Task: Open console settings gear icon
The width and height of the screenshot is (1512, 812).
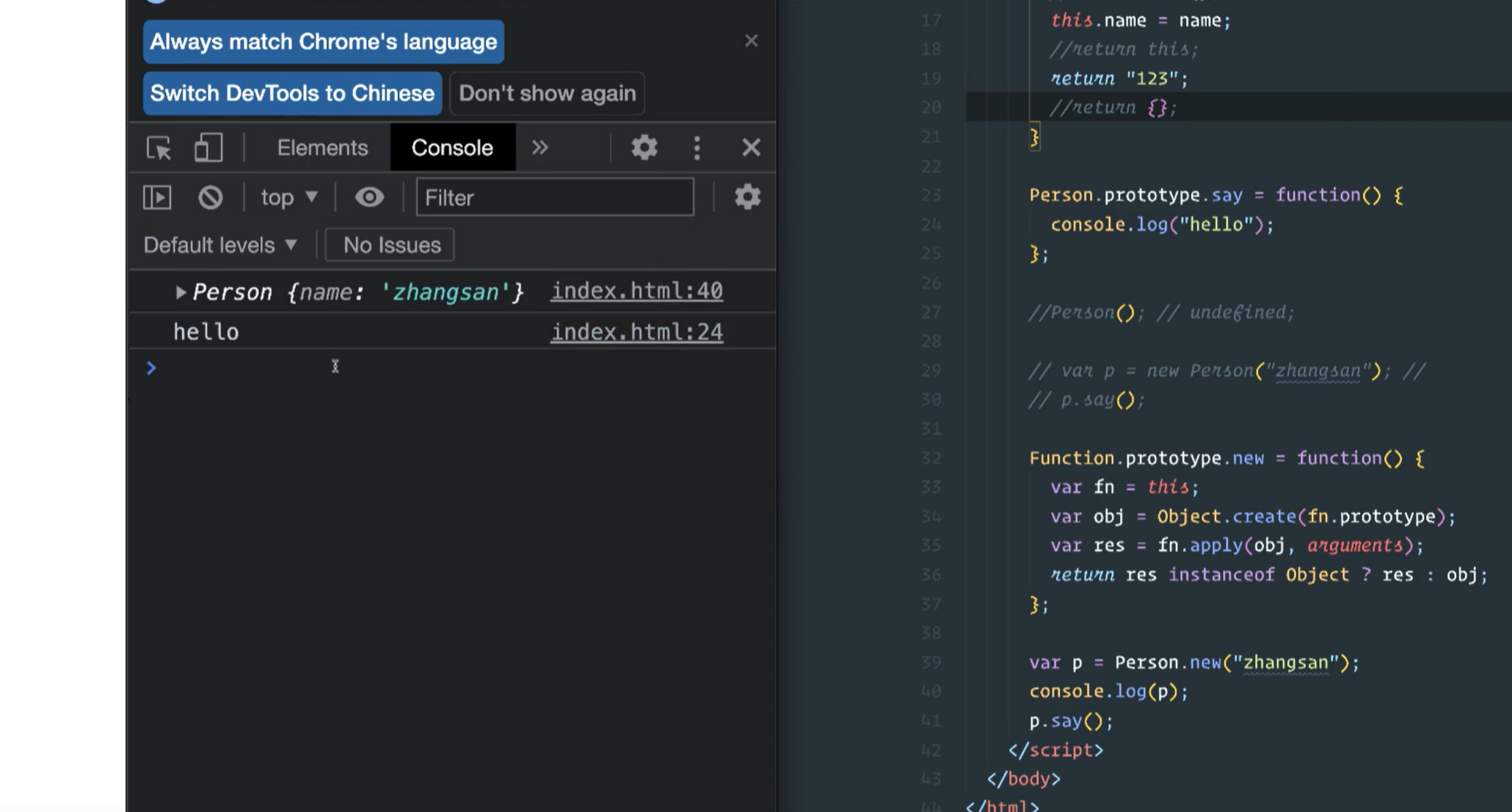Action: click(x=746, y=197)
